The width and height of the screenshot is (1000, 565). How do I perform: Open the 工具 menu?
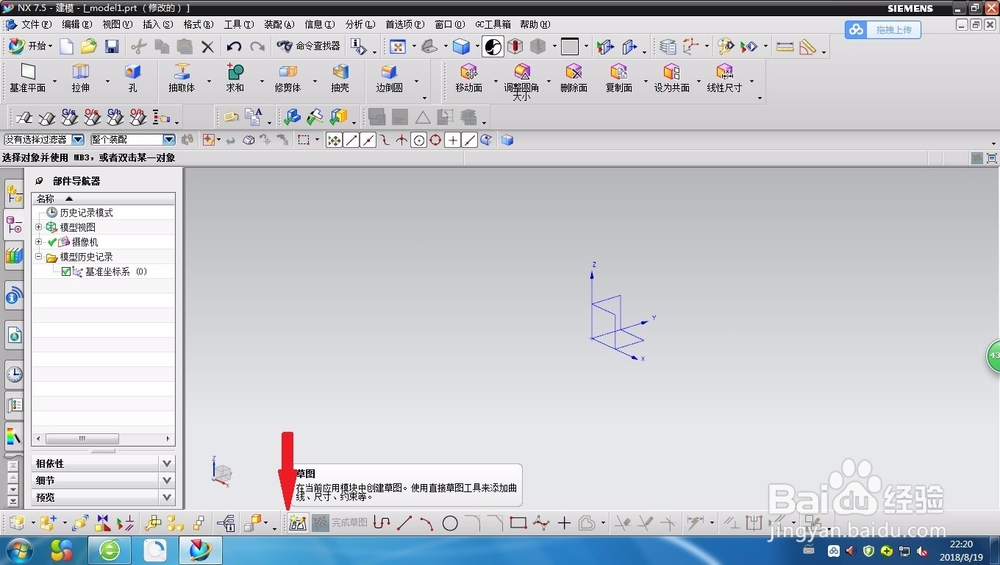239,24
